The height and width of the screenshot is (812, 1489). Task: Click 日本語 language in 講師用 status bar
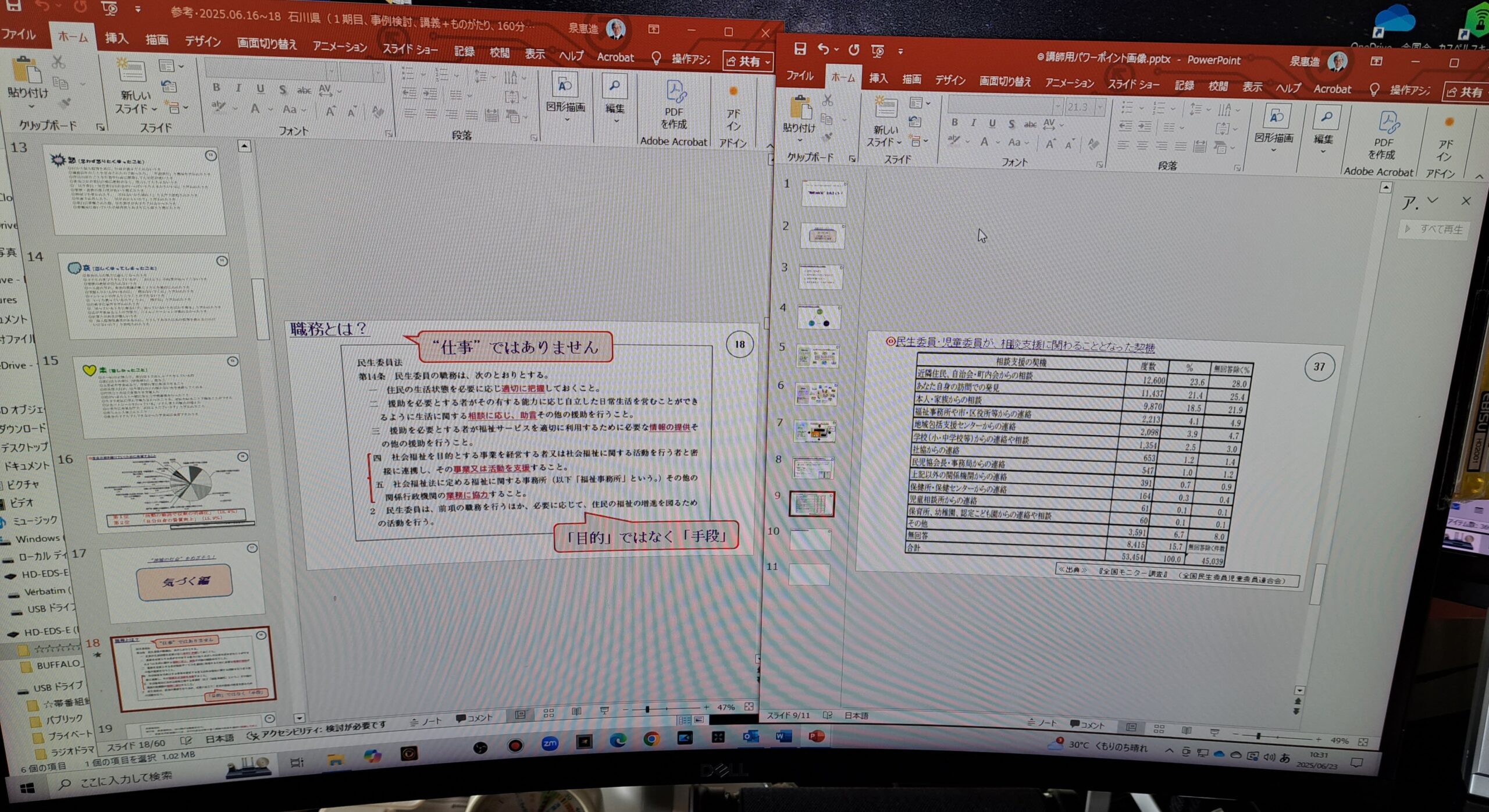pos(856,715)
